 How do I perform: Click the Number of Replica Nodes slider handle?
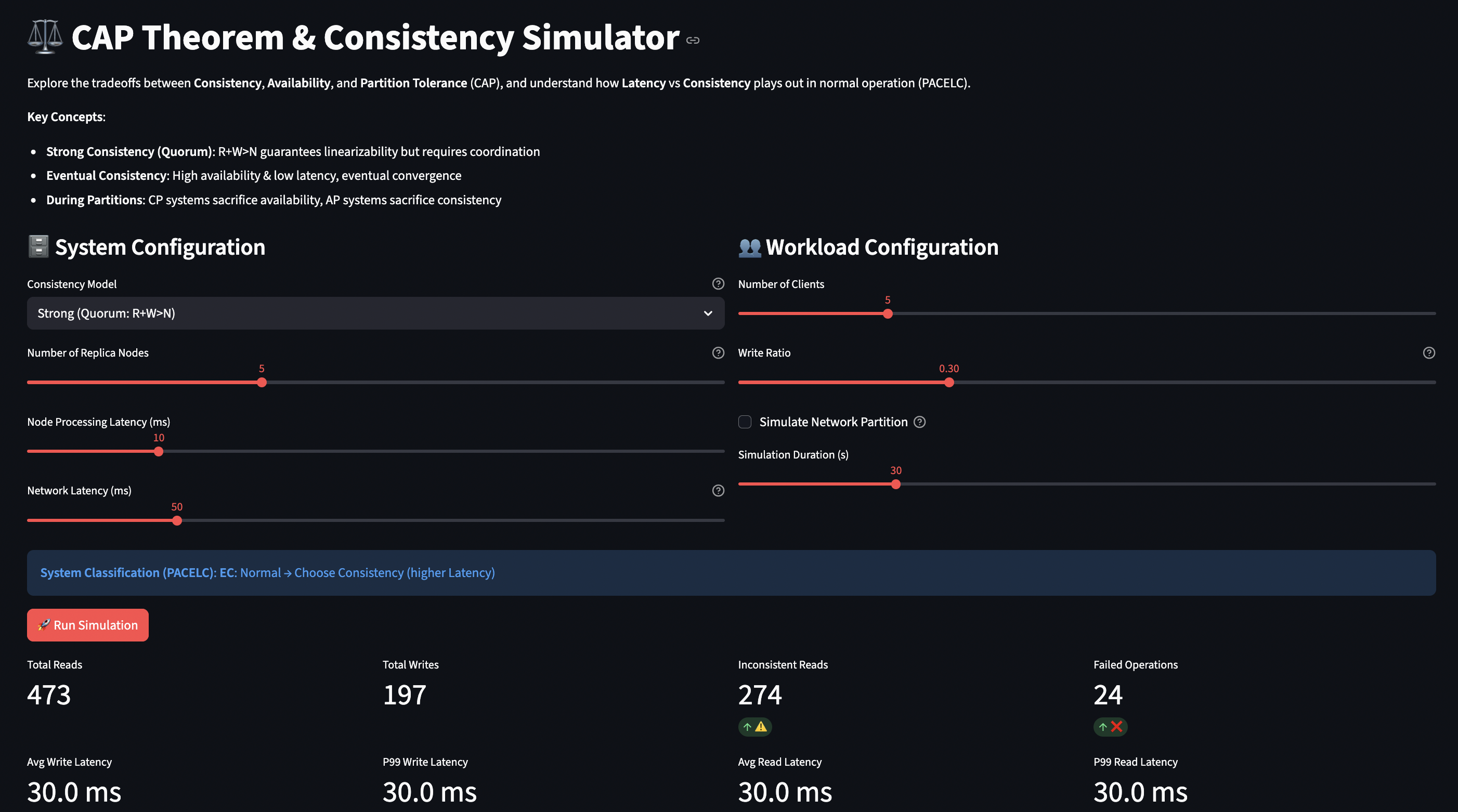point(262,383)
